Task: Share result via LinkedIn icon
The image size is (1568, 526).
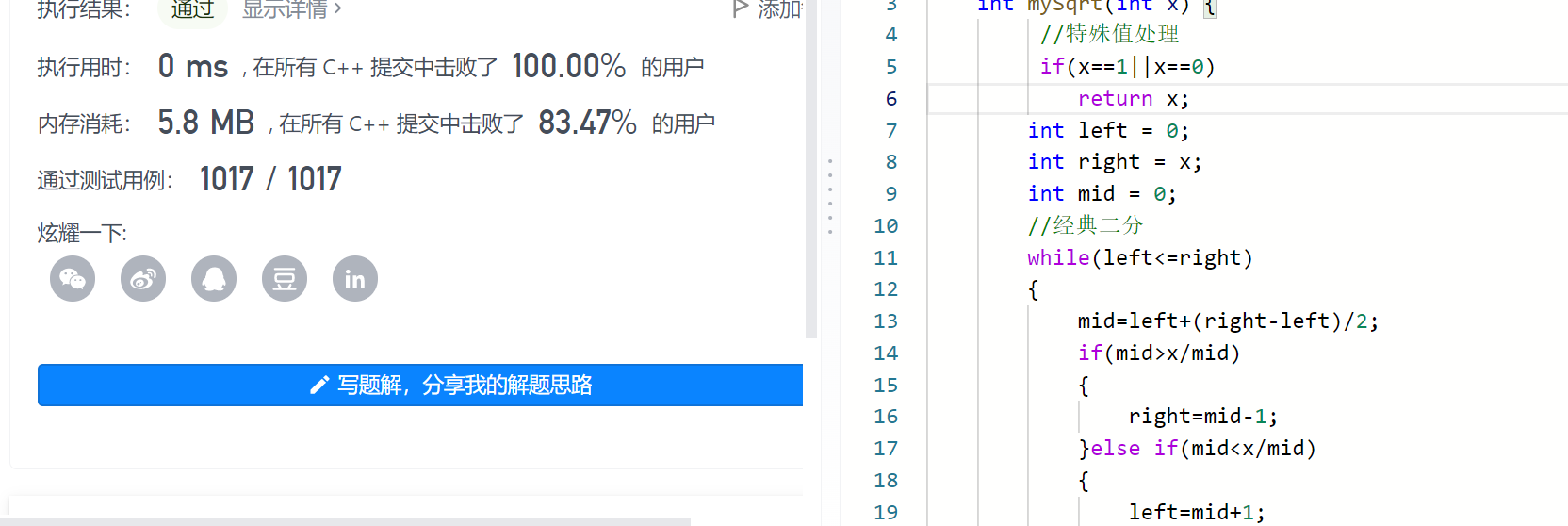Action: click(355, 279)
